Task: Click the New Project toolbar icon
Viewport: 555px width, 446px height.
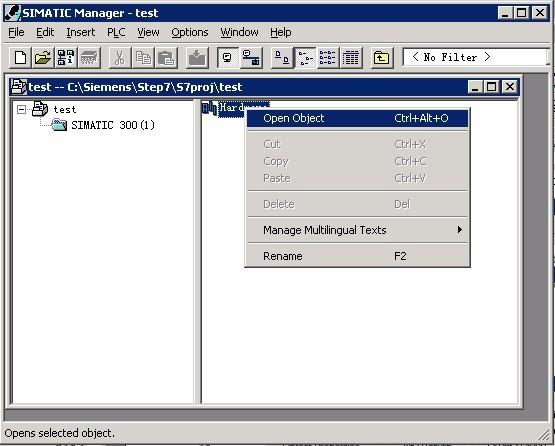Action: point(20,57)
